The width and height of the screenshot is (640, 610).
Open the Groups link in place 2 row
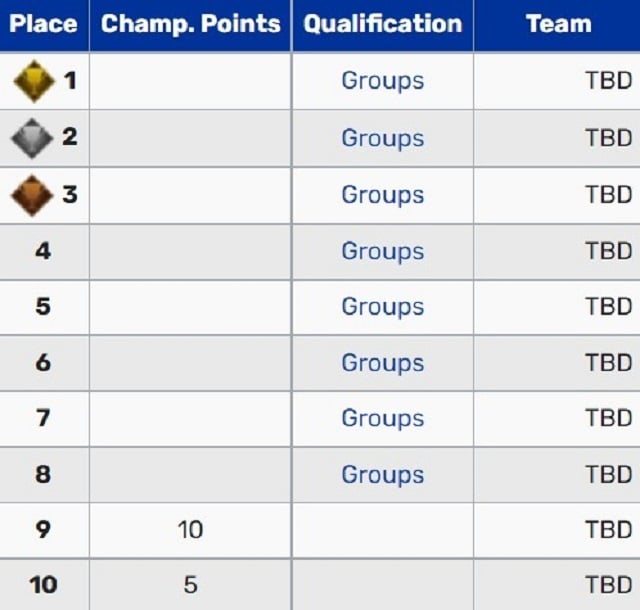383,138
